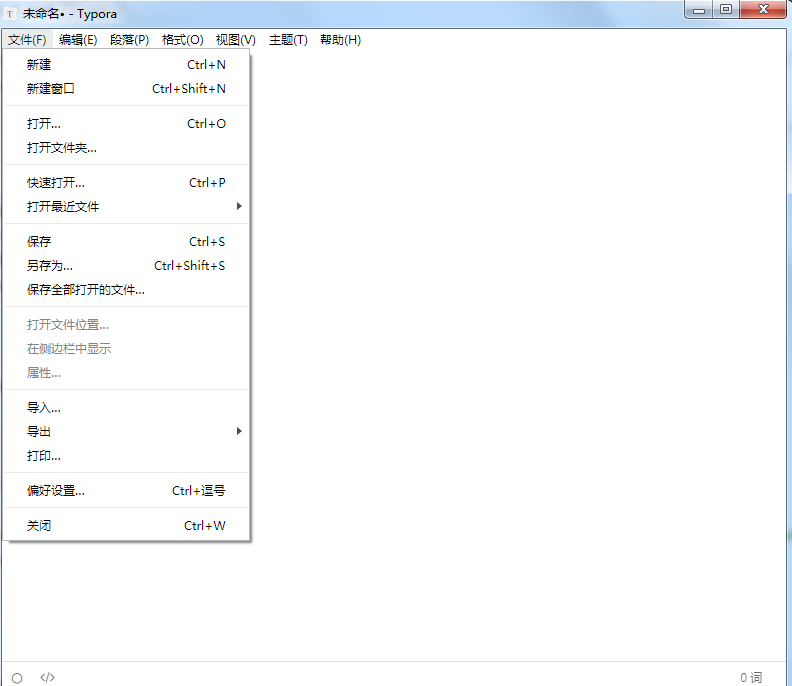This screenshot has height=686, width=792.
Task: Choose 导入... from the menu
Action: pos(126,407)
